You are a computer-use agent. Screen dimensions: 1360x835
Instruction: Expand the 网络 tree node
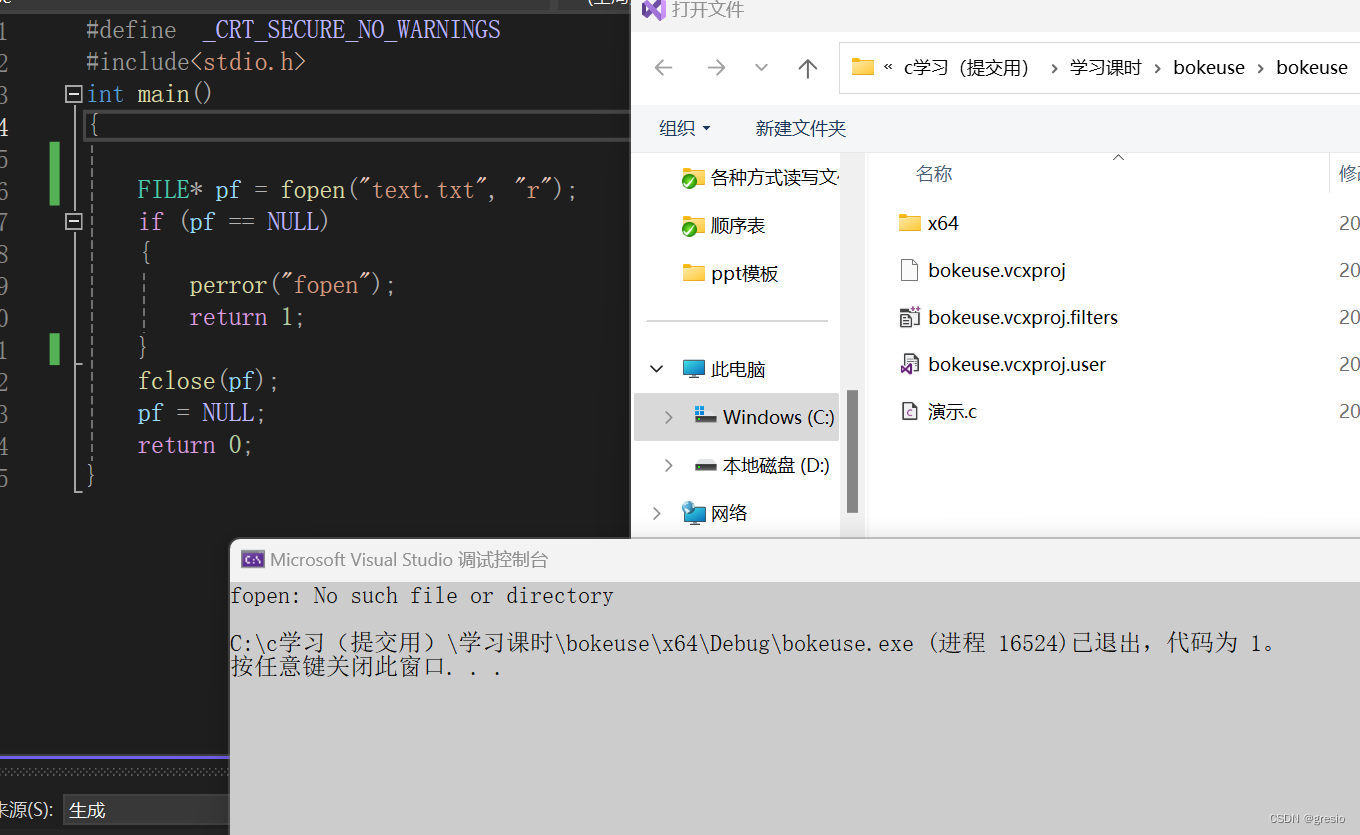click(656, 513)
